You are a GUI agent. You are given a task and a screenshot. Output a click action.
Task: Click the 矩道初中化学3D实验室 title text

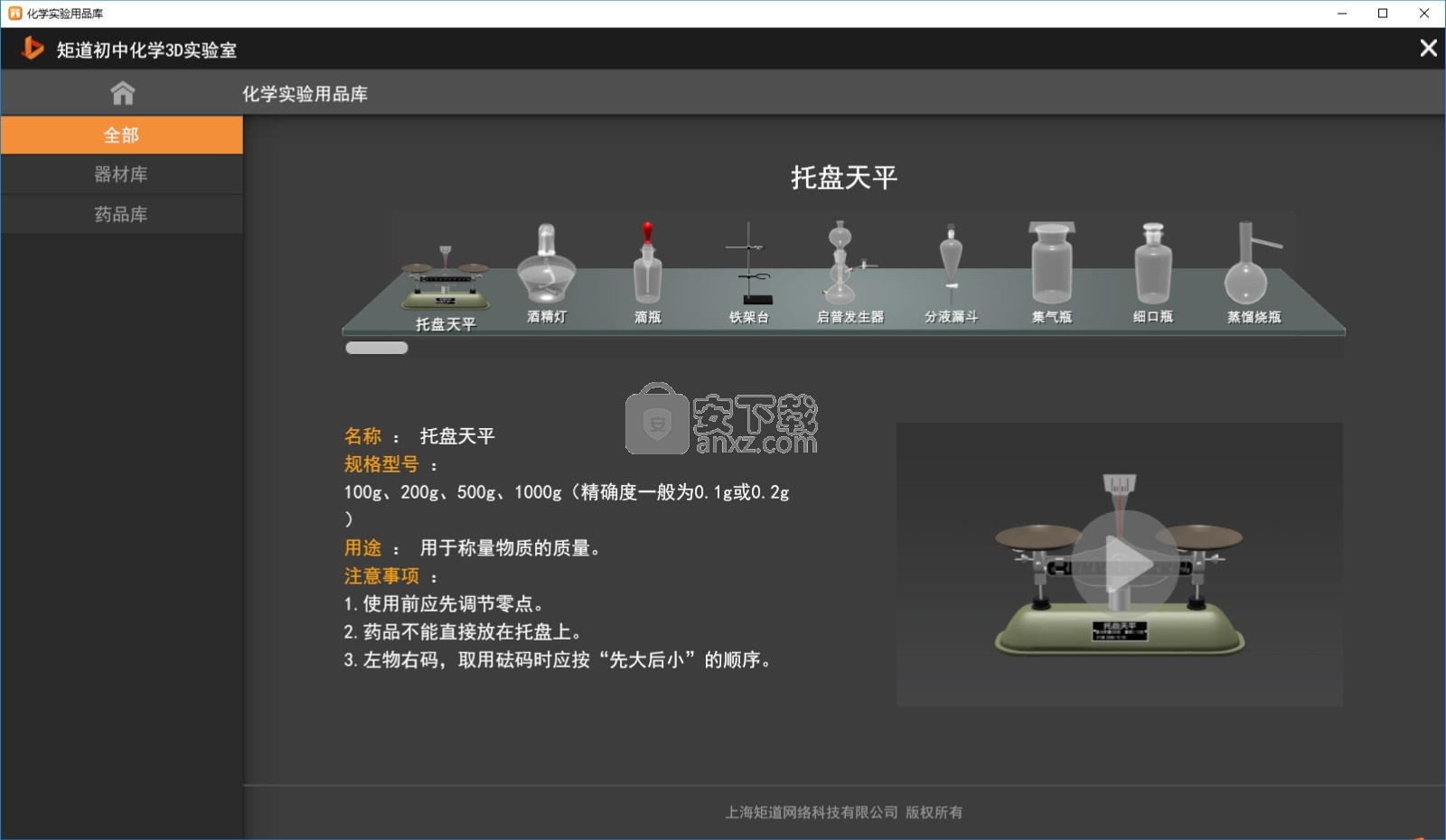click(146, 50)
